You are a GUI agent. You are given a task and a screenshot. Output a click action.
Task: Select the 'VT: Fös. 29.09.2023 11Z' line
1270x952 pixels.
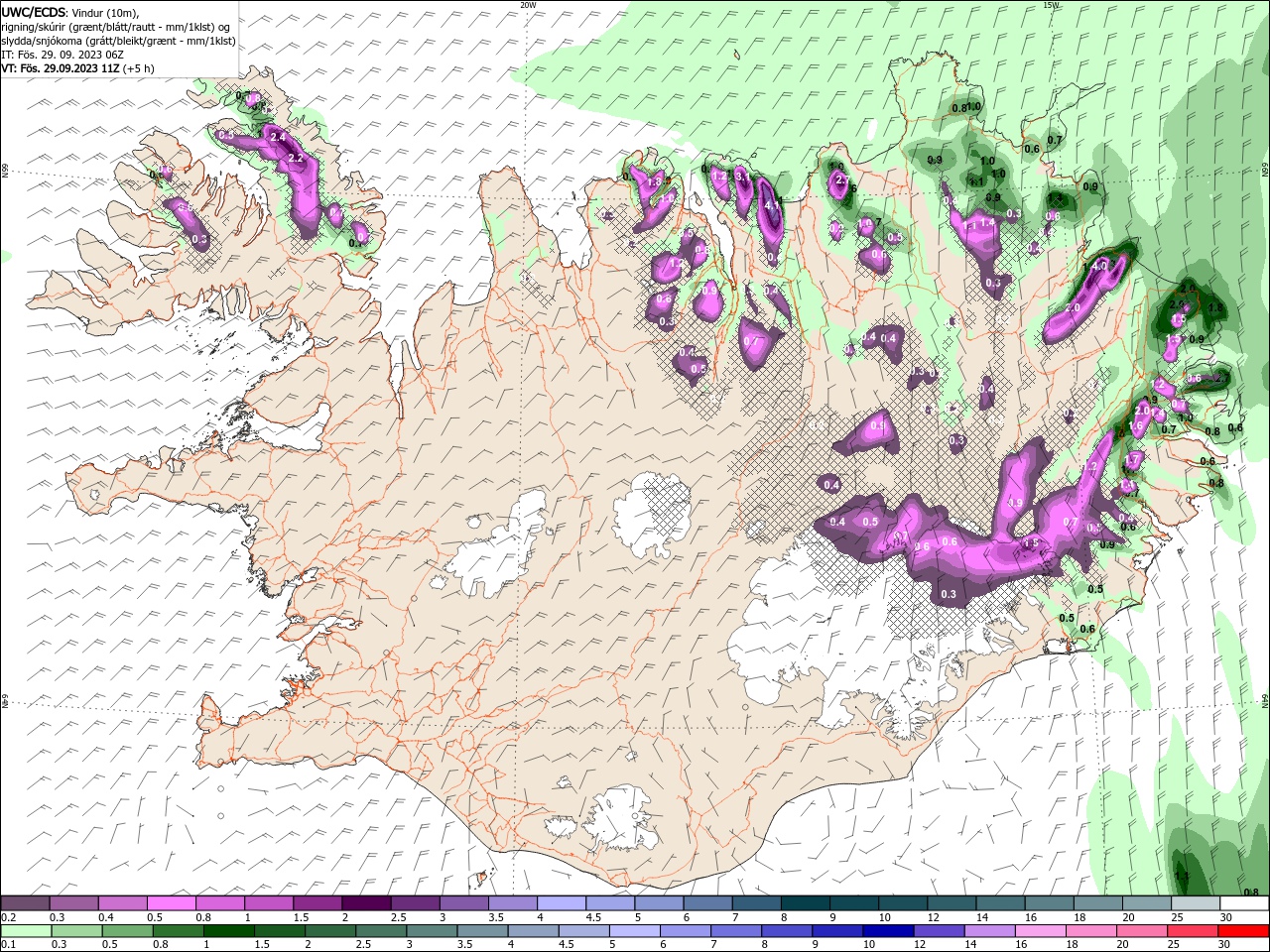(x=62, y=68)
